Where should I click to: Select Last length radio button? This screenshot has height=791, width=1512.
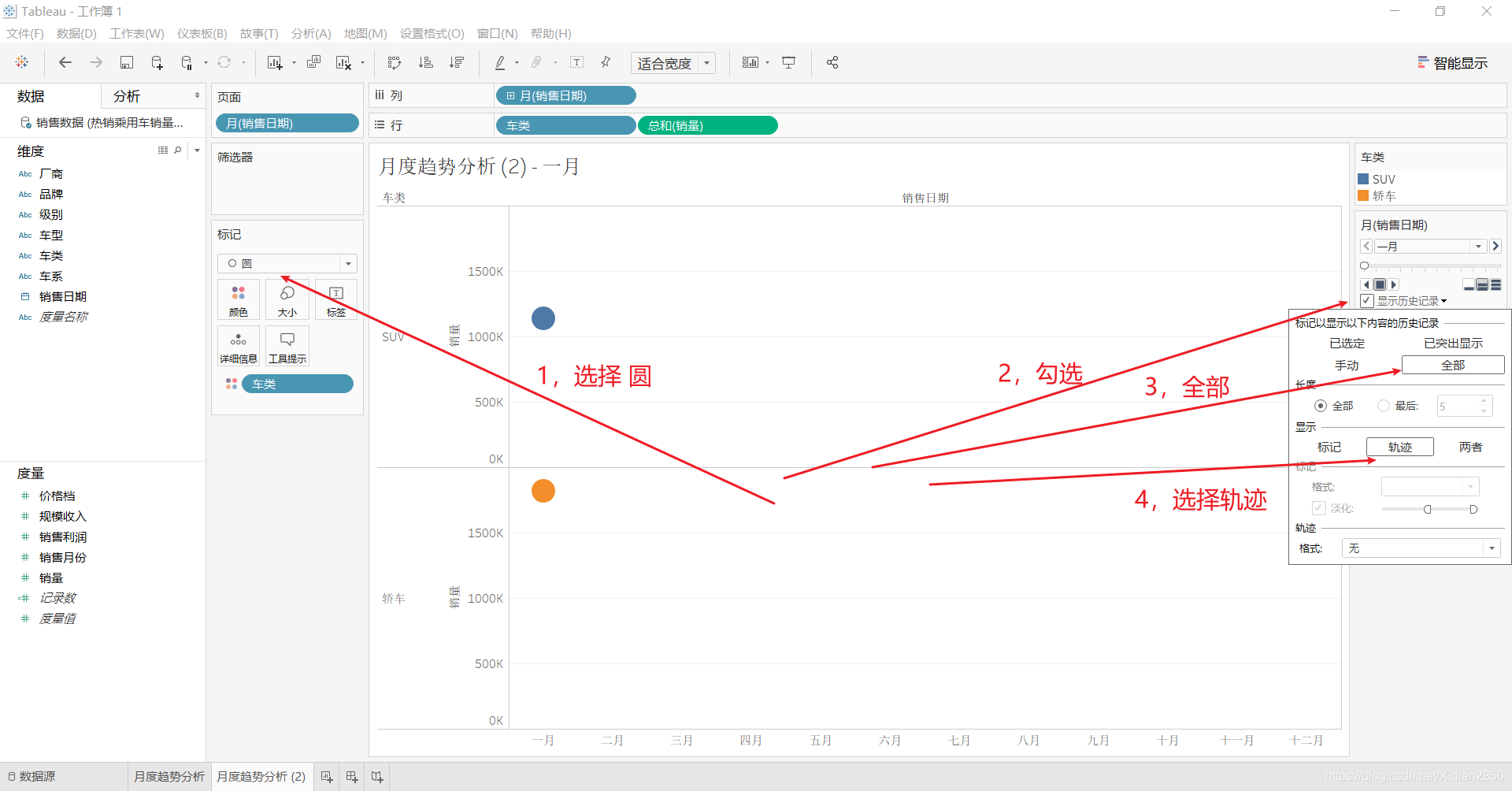[1384, 406]
